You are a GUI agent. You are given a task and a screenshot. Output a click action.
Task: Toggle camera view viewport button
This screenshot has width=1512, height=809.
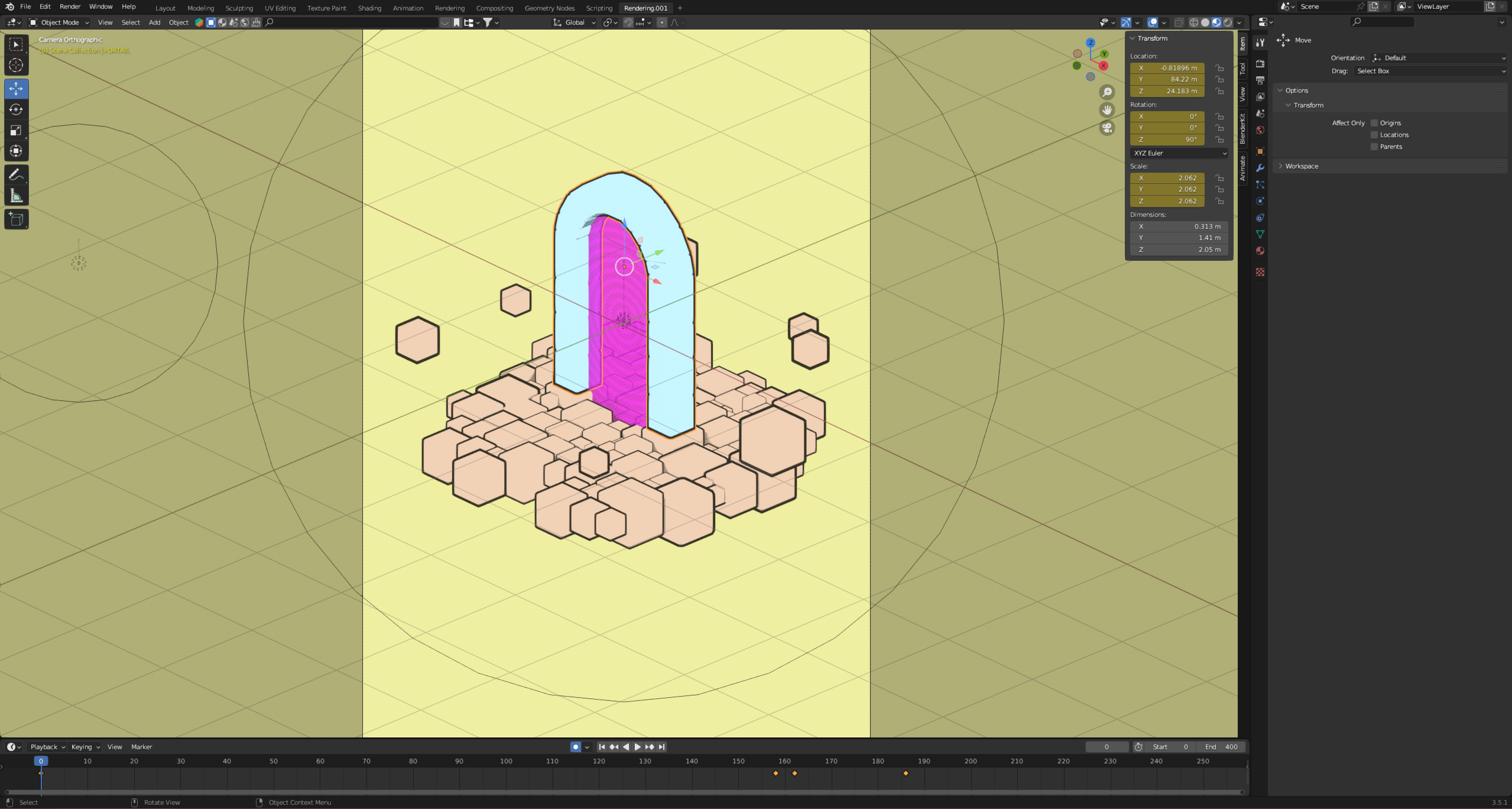click(x=1107, y=128)
